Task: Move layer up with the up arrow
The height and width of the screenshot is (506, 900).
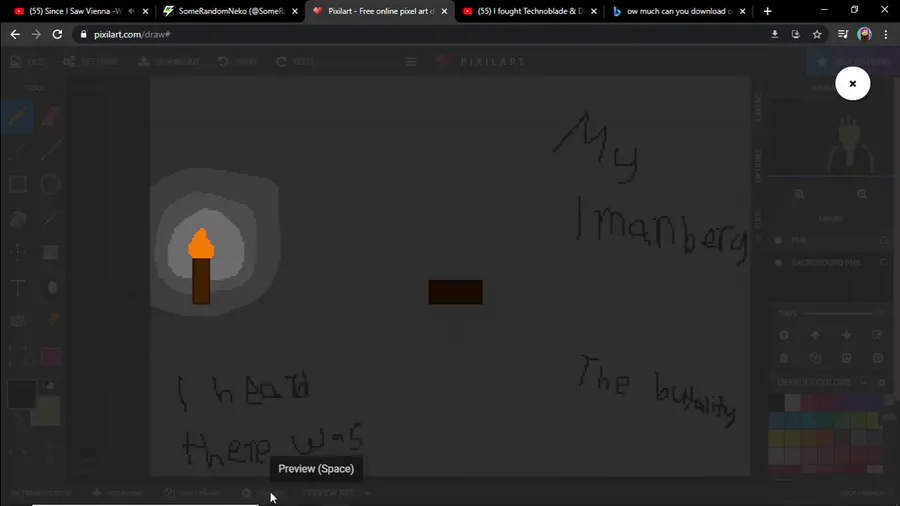Action: (x=815, y=335)
